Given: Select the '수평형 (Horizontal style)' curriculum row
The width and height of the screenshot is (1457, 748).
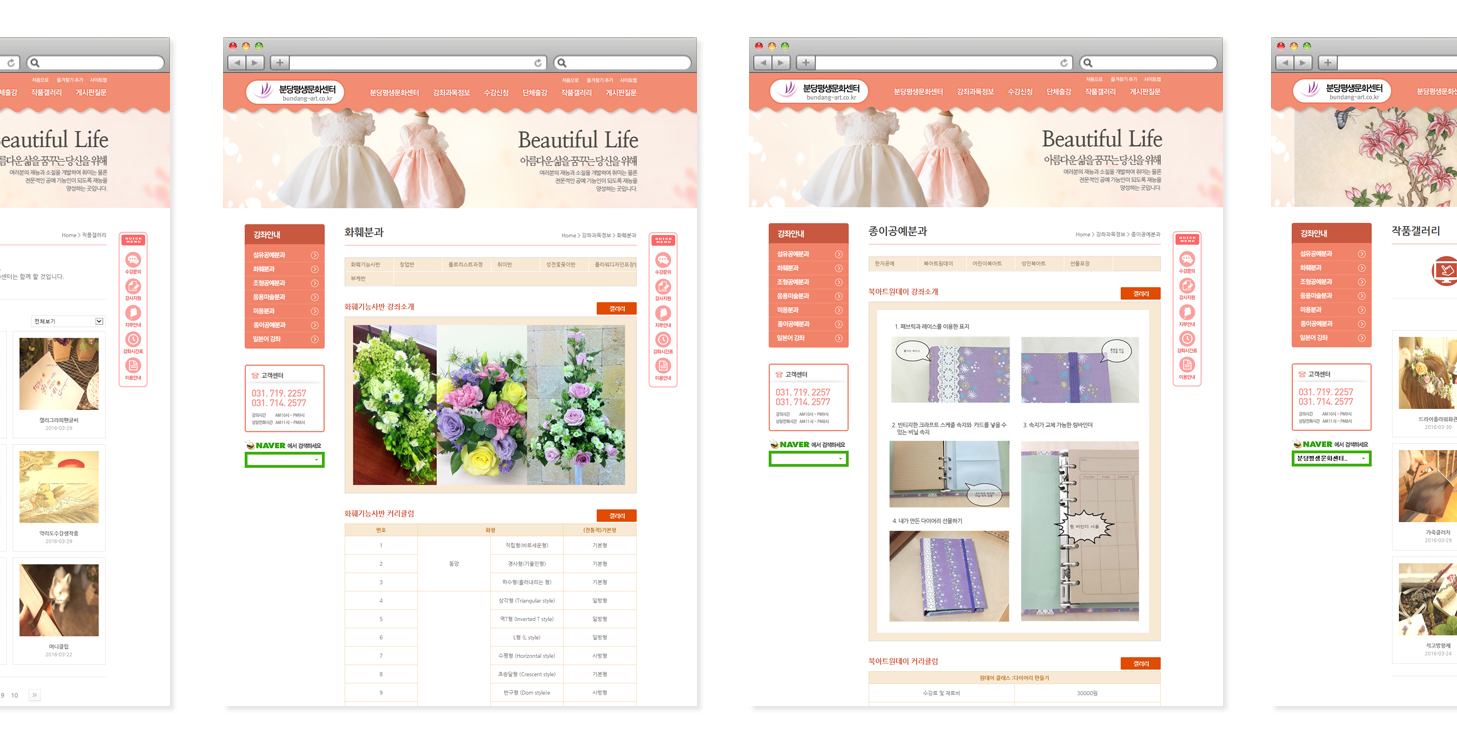Looking at the screenshot, I should point(490,656).
